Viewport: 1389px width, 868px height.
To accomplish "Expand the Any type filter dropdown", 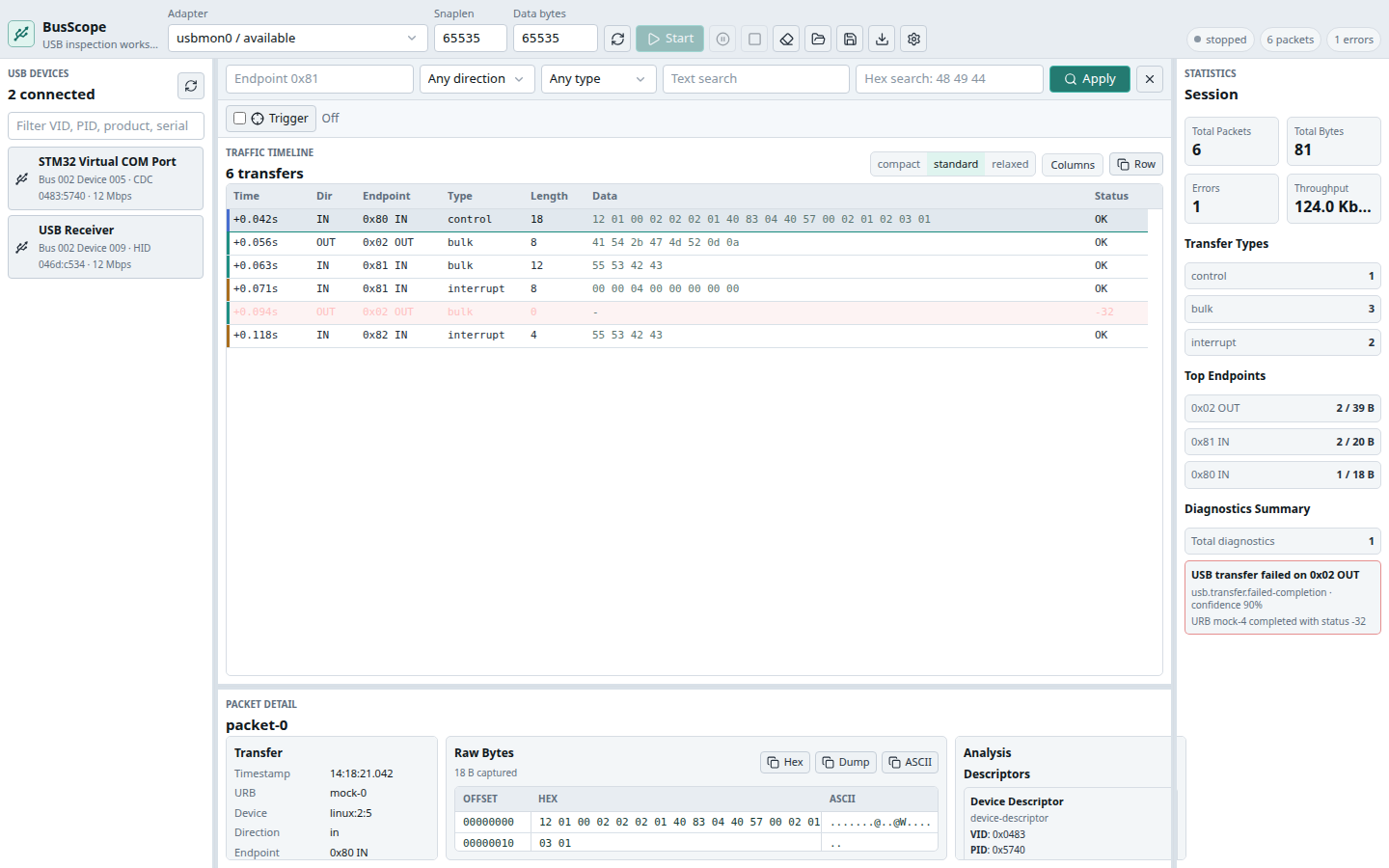I will 598,79.
